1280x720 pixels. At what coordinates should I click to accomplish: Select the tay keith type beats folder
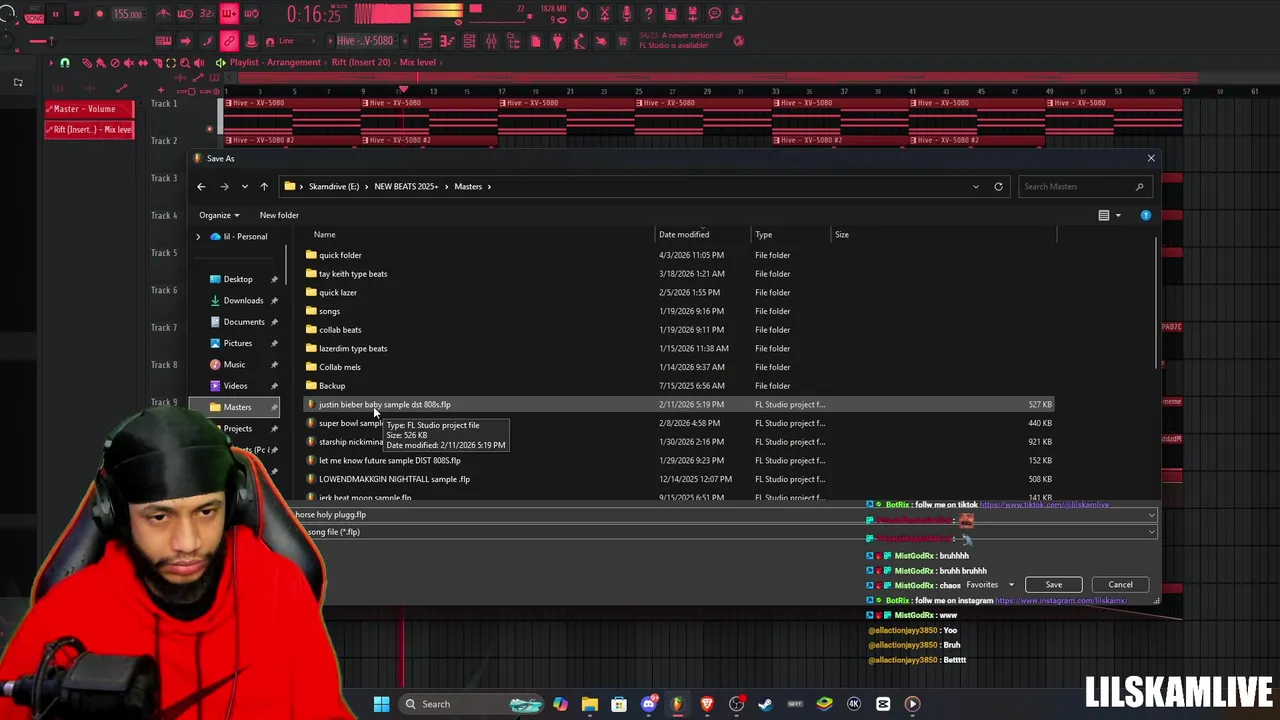(x=678, y=274)
